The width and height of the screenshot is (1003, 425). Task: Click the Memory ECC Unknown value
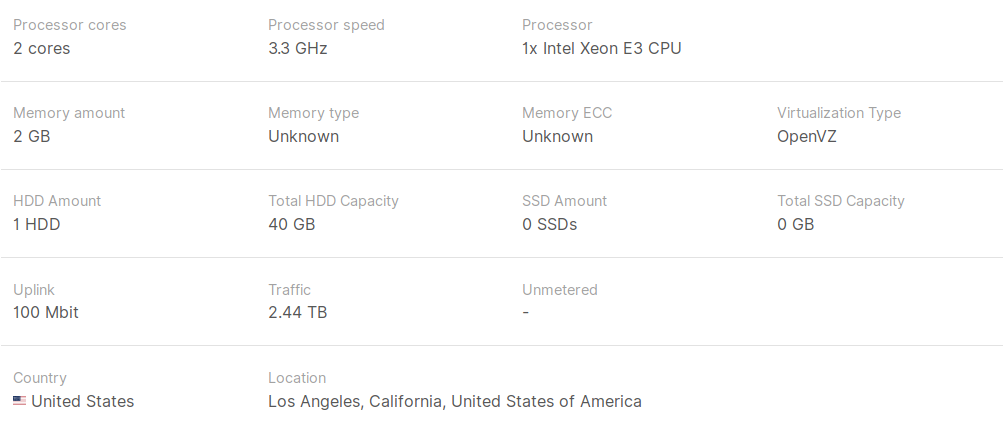coord(557,136)
